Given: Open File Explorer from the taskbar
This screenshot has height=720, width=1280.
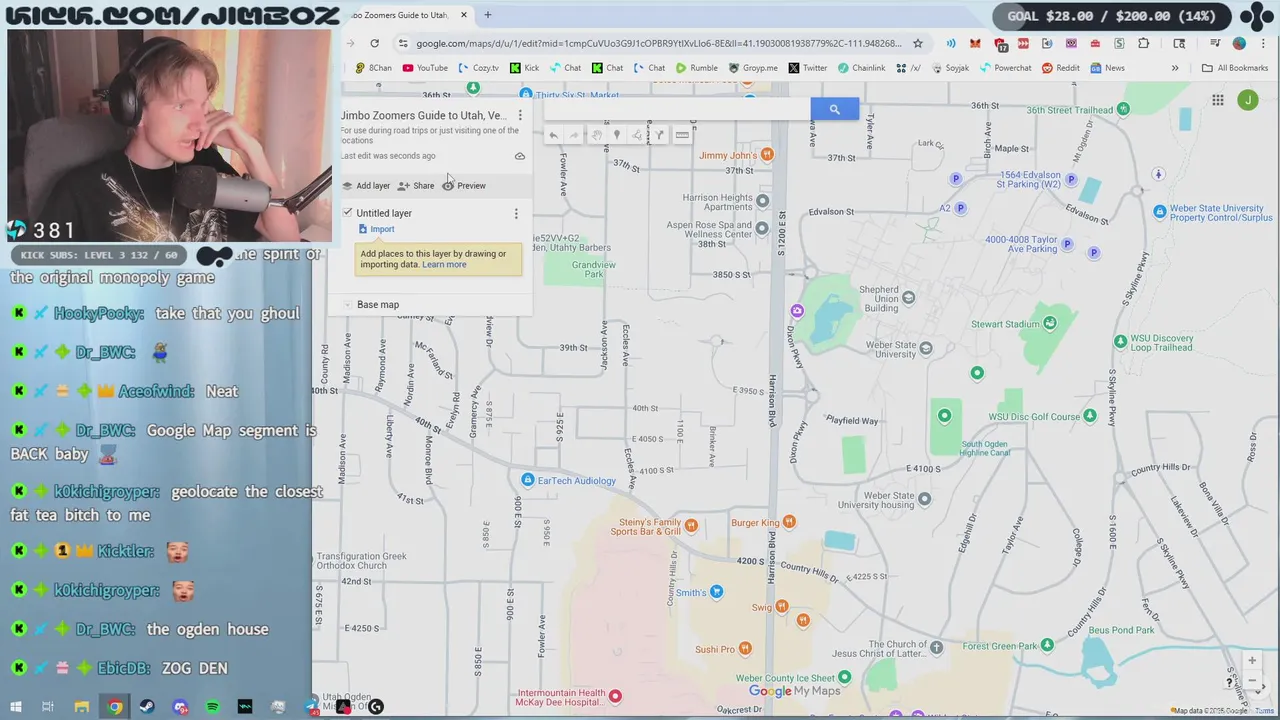Looking at the screenshot, I should pos(82,707).
